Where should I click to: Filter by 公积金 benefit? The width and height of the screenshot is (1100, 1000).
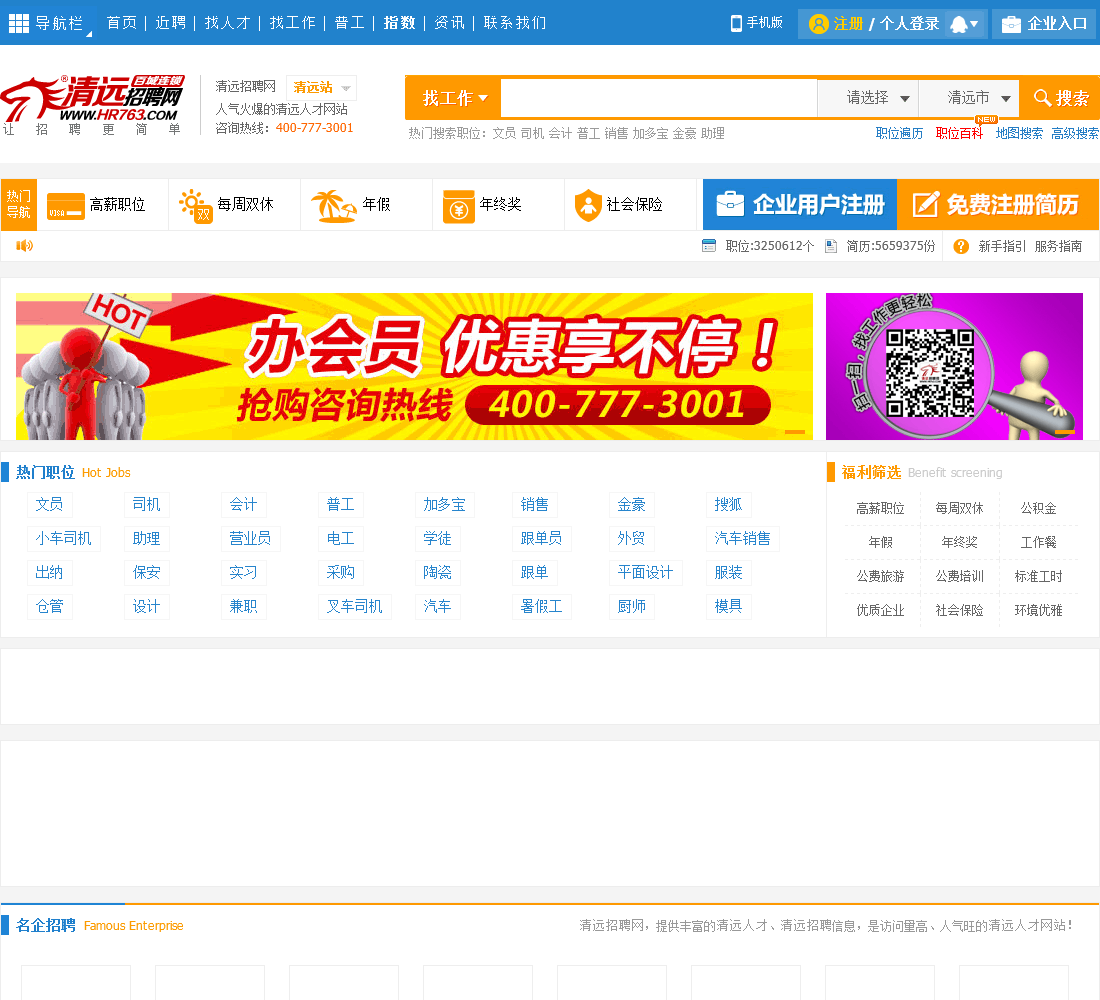point(1038,508)
